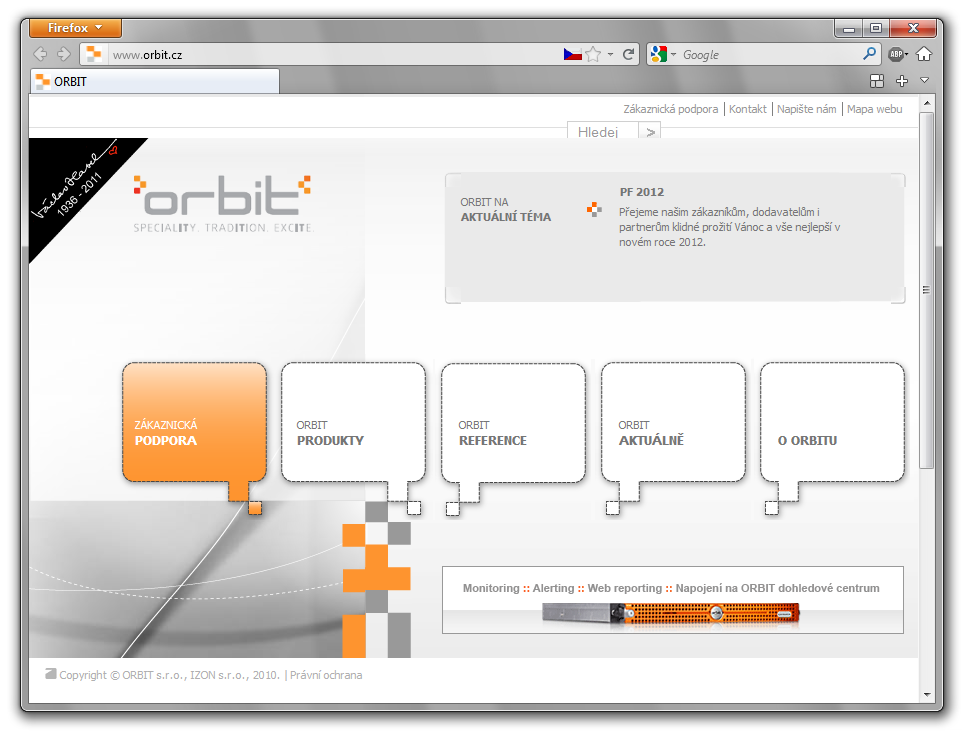Screen dimensions: 970x733
Task: Click the ORBIT NA AKTUÁLNÍ TÉMA label
Action: pos(505,210)
